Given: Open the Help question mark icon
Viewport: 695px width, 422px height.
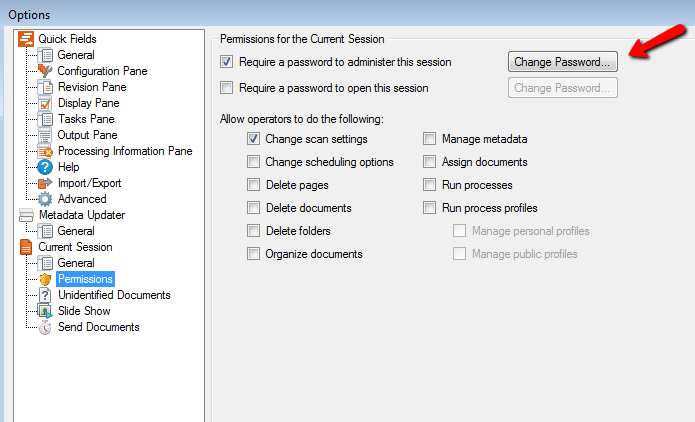Looking at the screenshot, I should click(45, 167).
